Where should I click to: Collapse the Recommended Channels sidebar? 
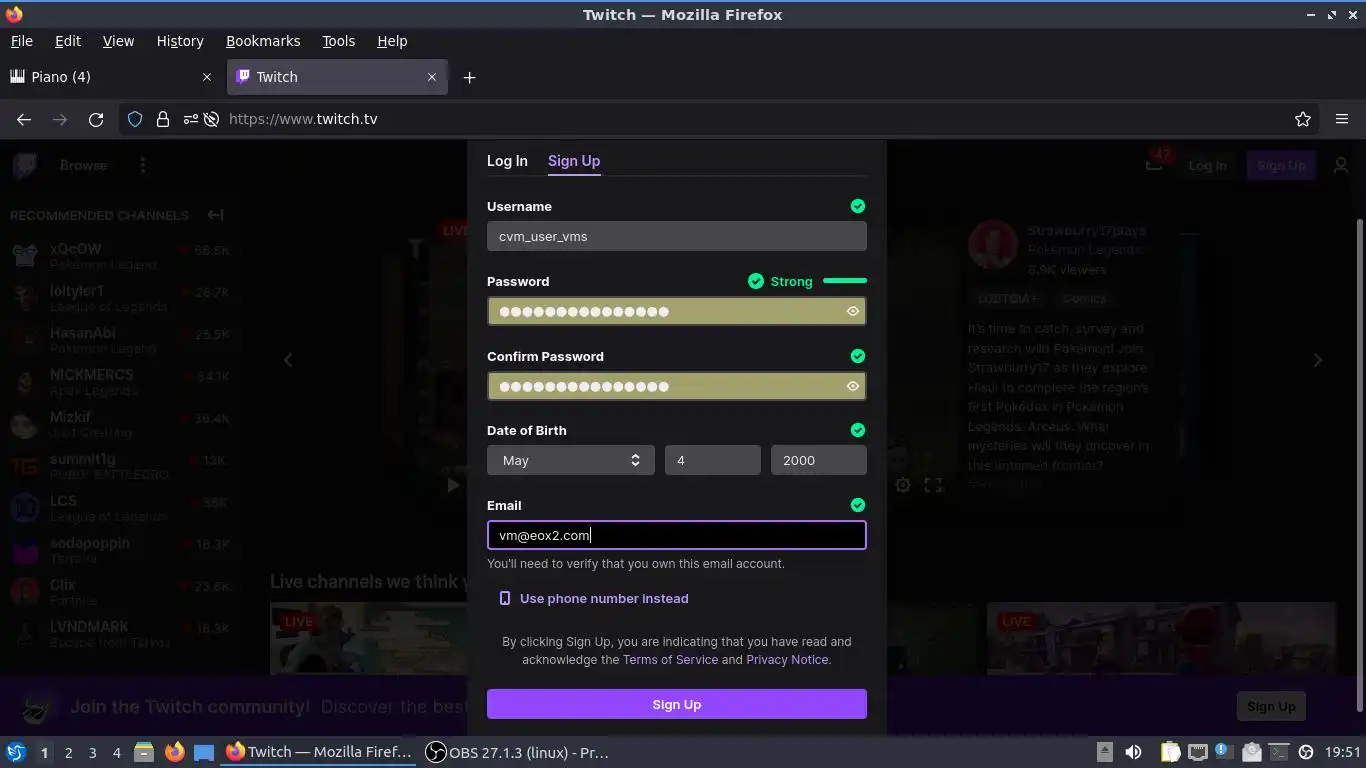click(x=215, y=215)
